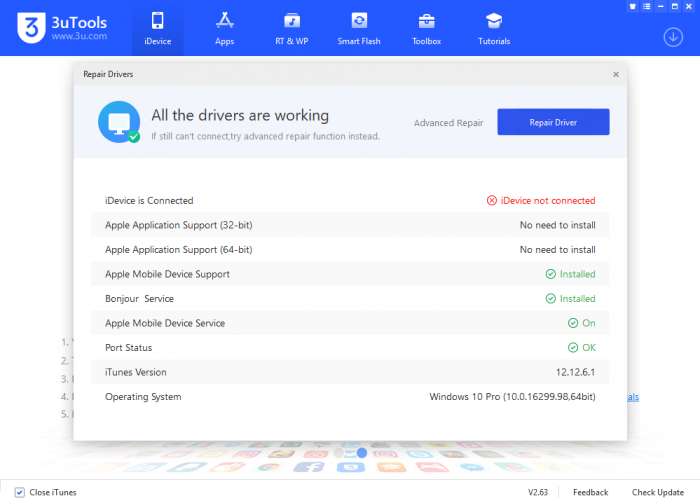Select the Apple Application Support (32-bit) row
The width and height of the screenshot is (700, 503).
click(x=350, y=225)
